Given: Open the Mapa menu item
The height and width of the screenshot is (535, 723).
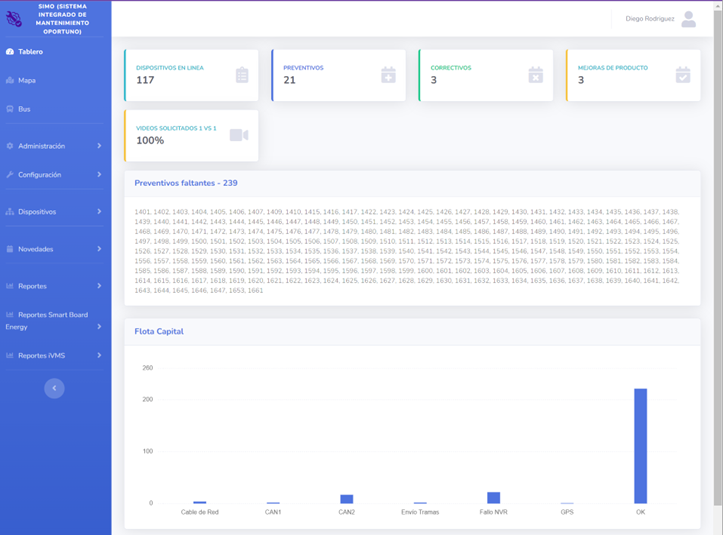Looking at the screenshot, I should [x=27, y=80].
